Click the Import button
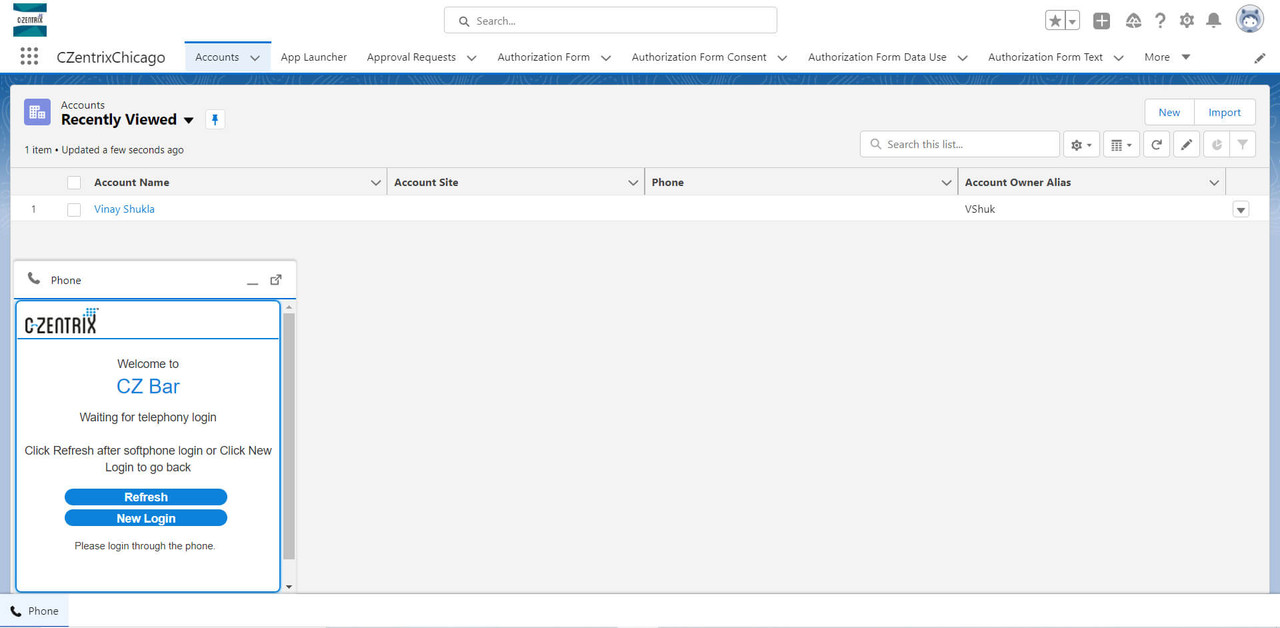Screen dimensions: 1280x628 [1224, 112]
